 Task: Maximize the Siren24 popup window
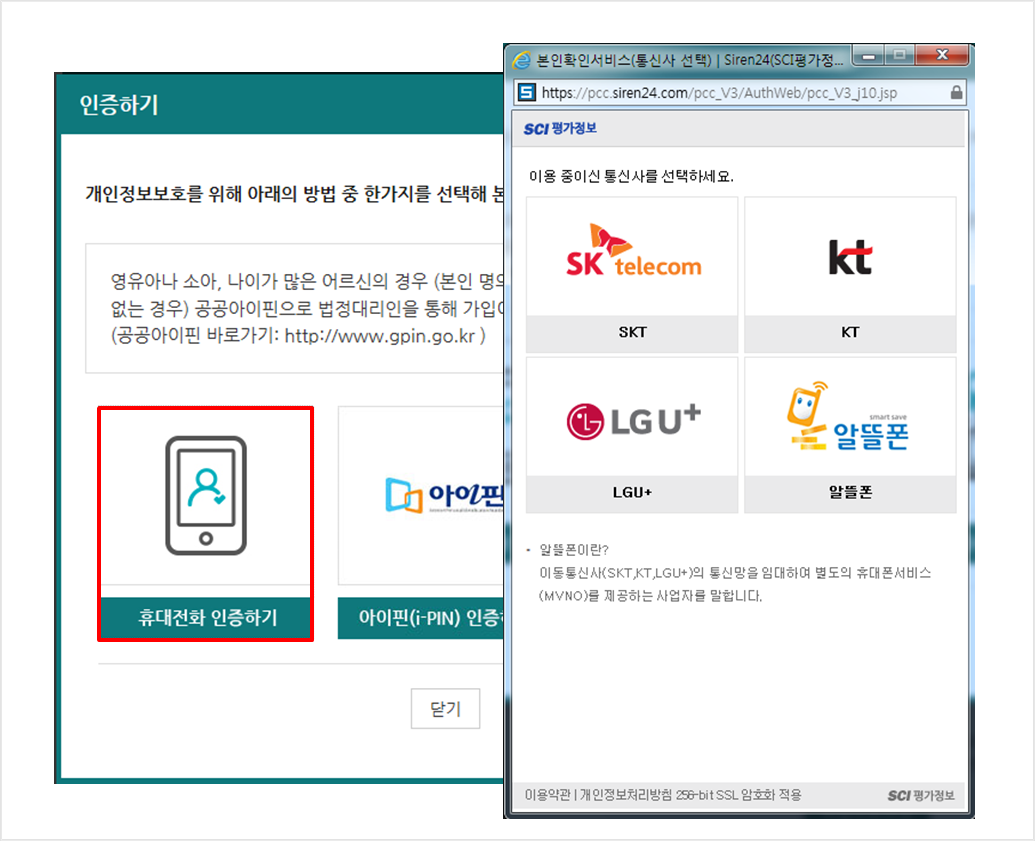pos(899,56)
